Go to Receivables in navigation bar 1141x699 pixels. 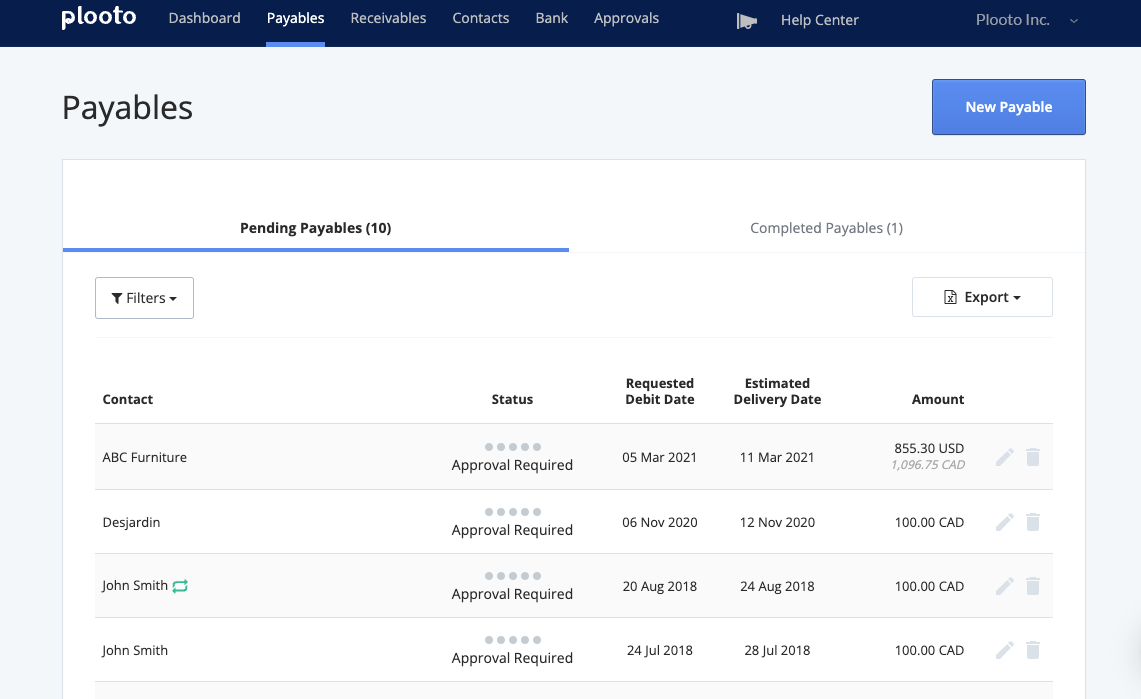388,18
